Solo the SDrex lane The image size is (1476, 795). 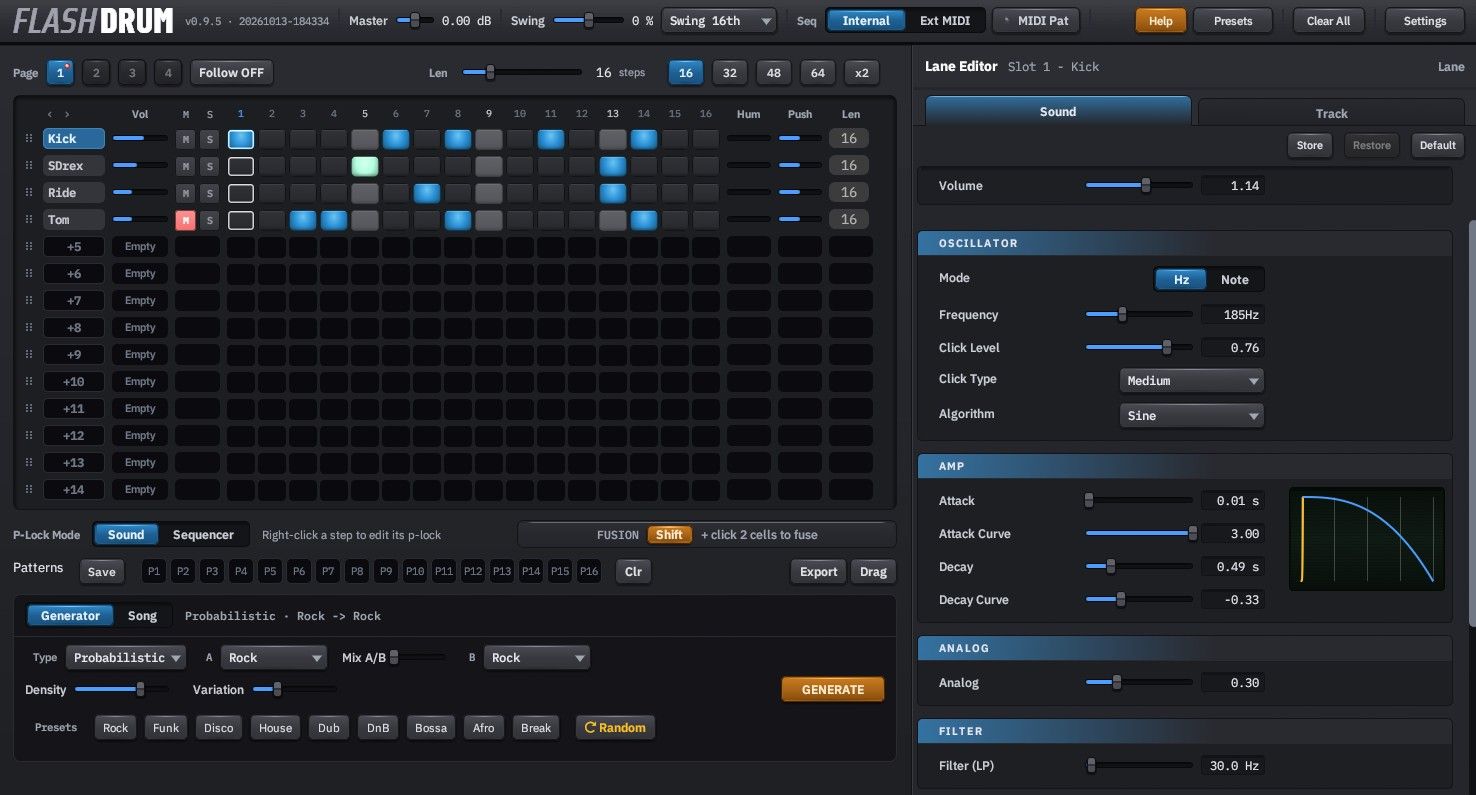(209, 166)
